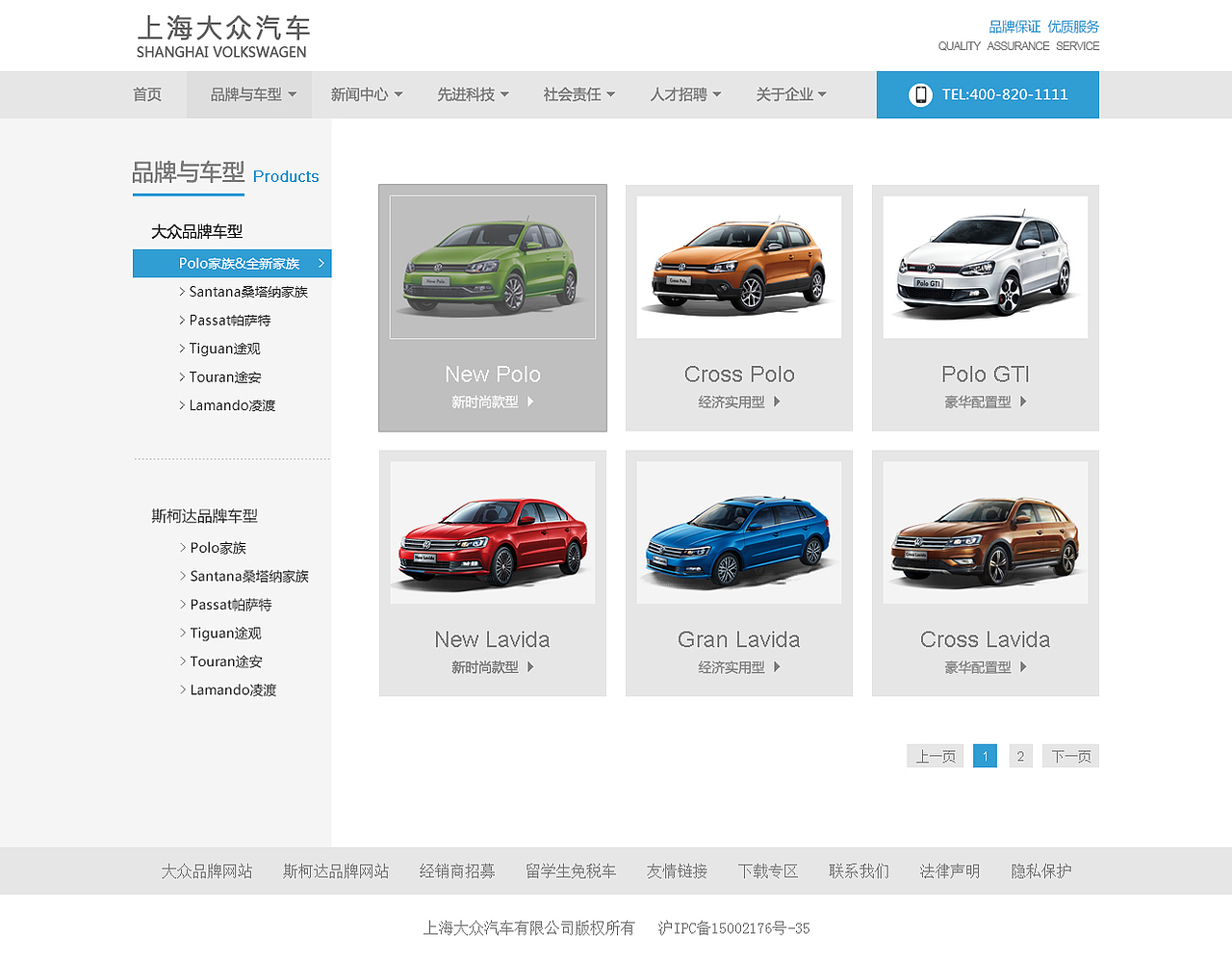Click arrow icon under New Lavida
Screen dimensions: 1232x960
[x=530, y=666]
